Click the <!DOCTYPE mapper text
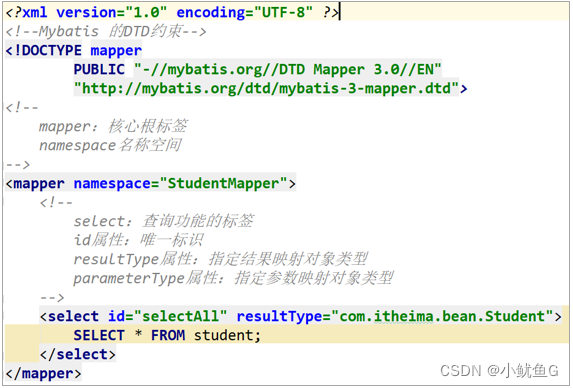573x388 pixels. tap(73, 50)
